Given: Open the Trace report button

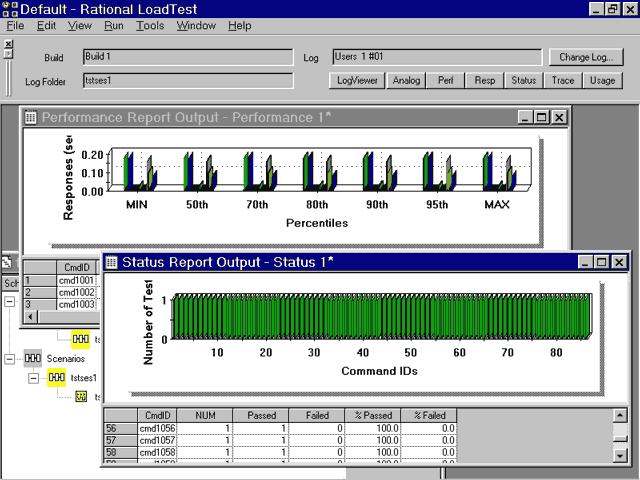Looking at the screenshot, I should pyautogui.click(x=563, y=80).
